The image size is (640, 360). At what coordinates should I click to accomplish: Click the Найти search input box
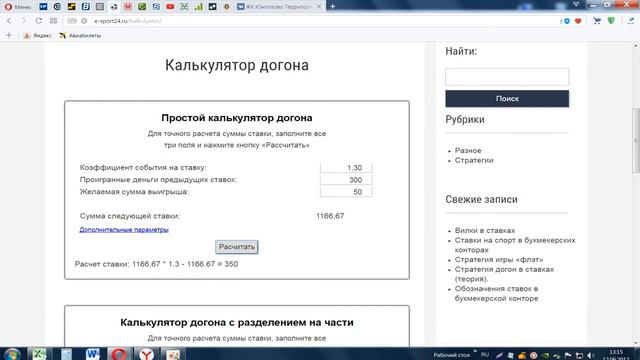click(x=507, y=77)
